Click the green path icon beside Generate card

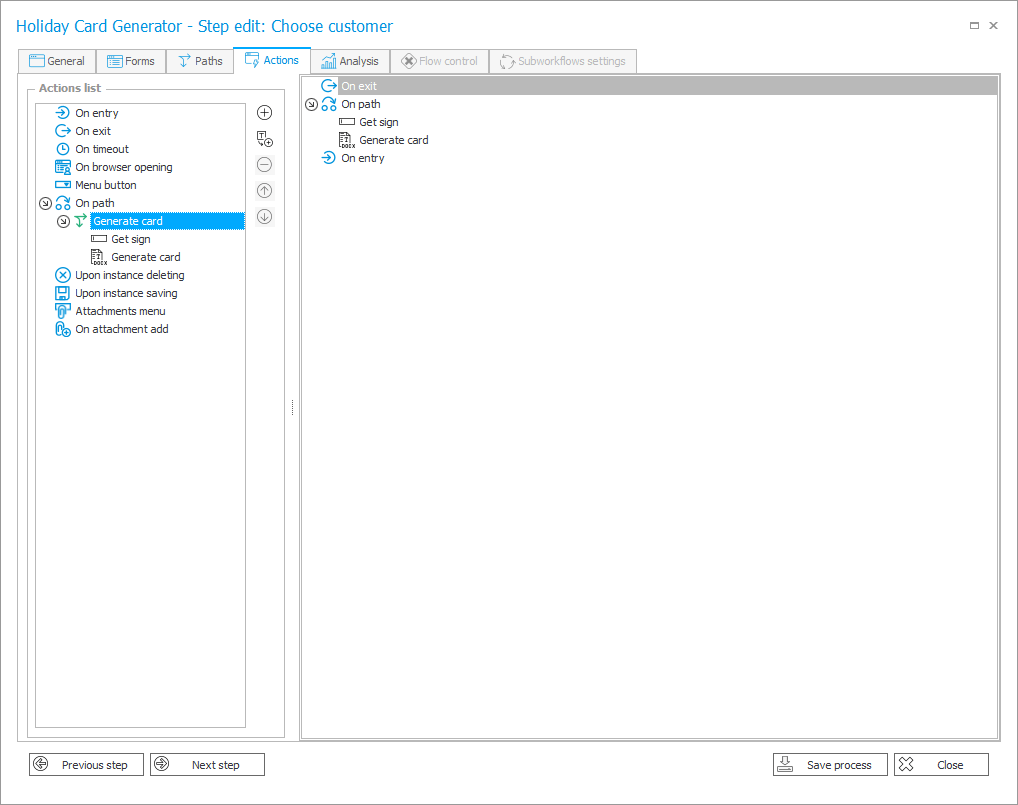81,221
